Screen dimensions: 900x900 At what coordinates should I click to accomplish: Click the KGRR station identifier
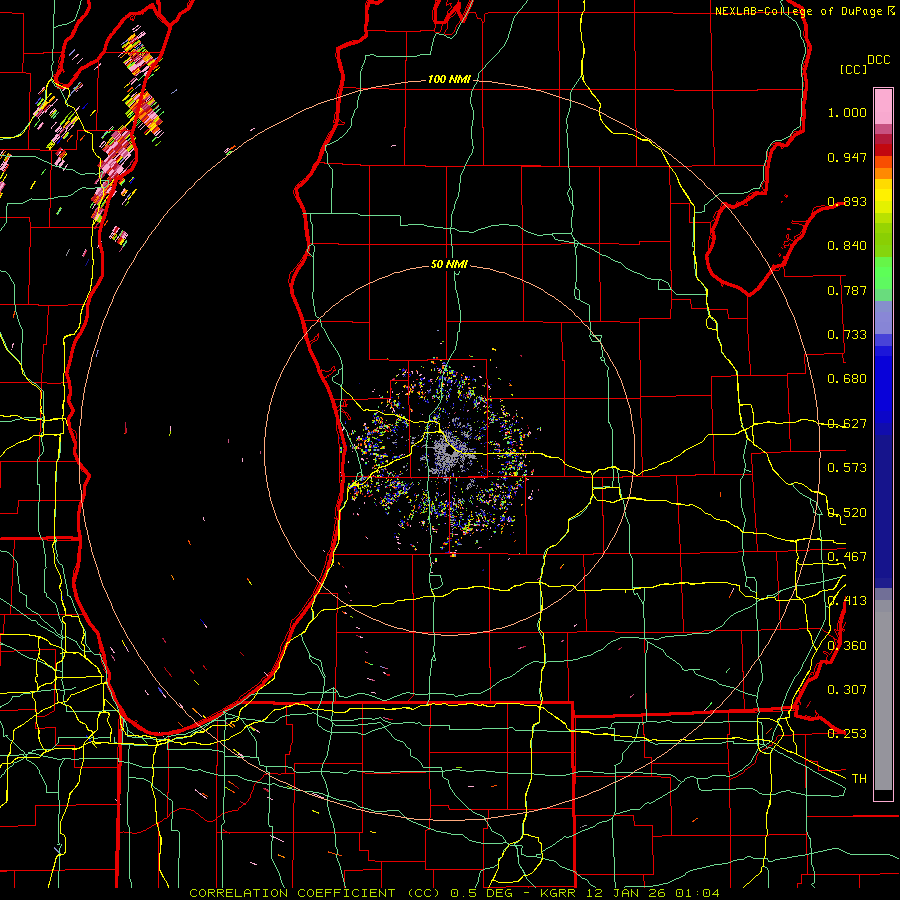pos(558,893)
